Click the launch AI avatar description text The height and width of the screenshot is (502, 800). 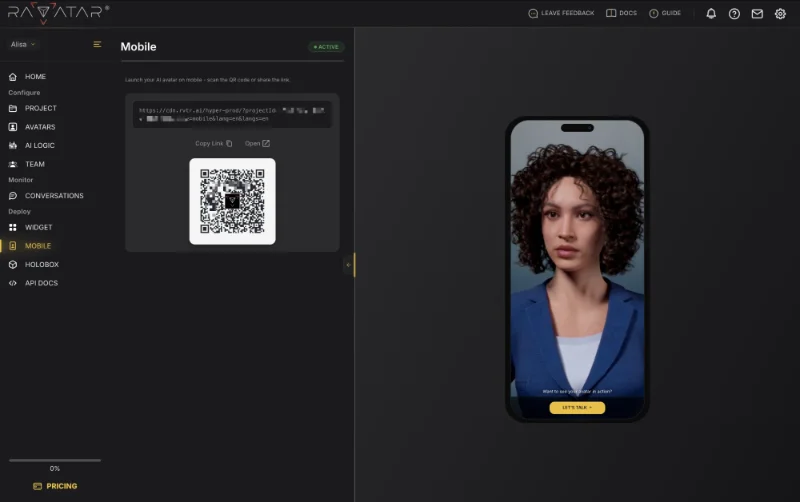click(x=207, y=80)
